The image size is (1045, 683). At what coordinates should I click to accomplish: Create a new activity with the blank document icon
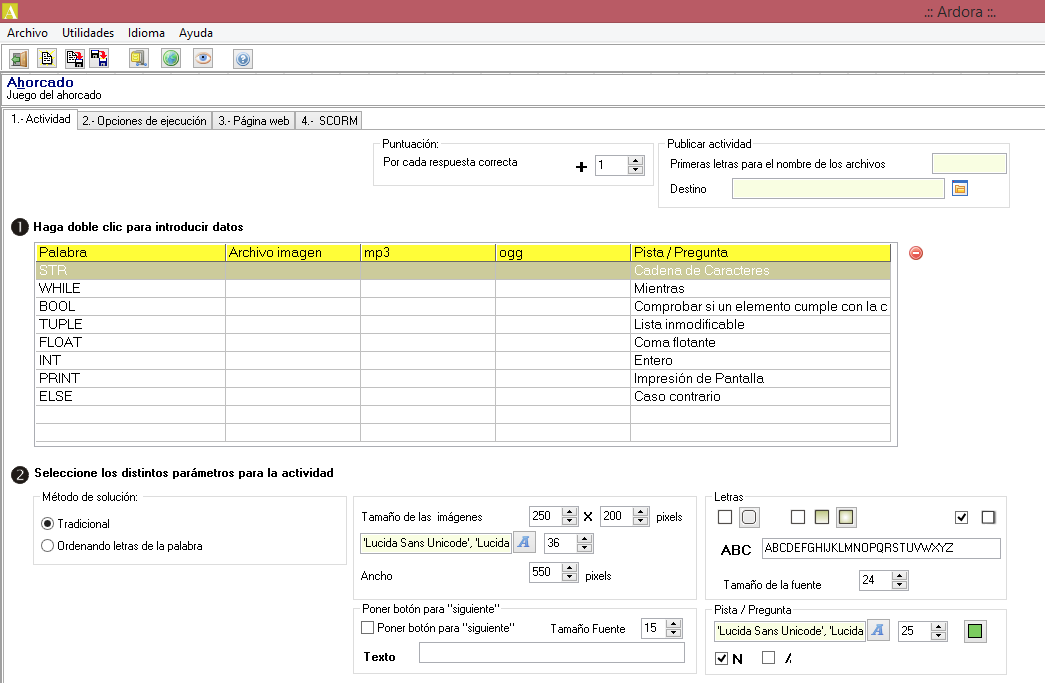tap(47, 59)
